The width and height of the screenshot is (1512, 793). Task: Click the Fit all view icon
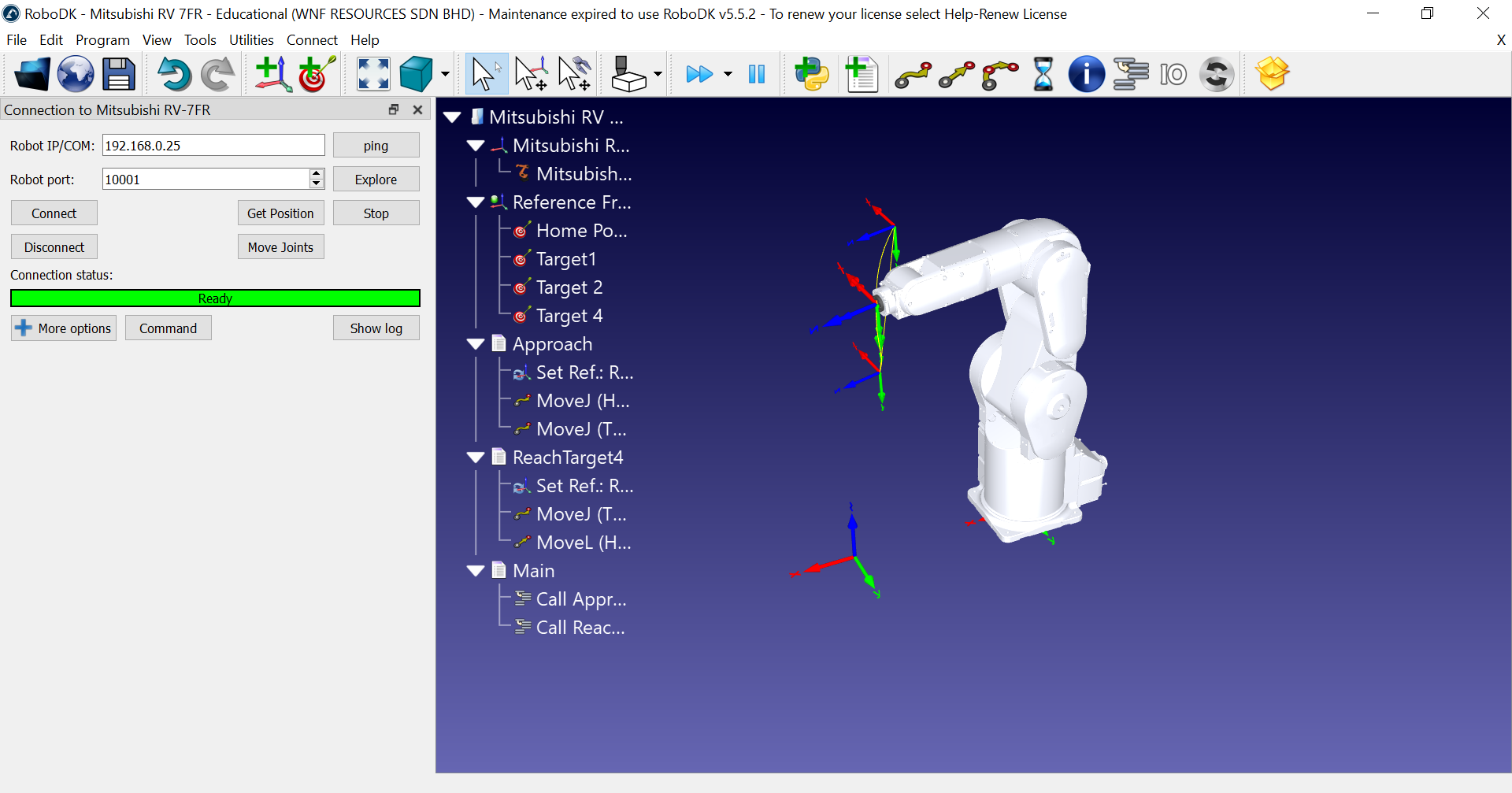(373, 75)
